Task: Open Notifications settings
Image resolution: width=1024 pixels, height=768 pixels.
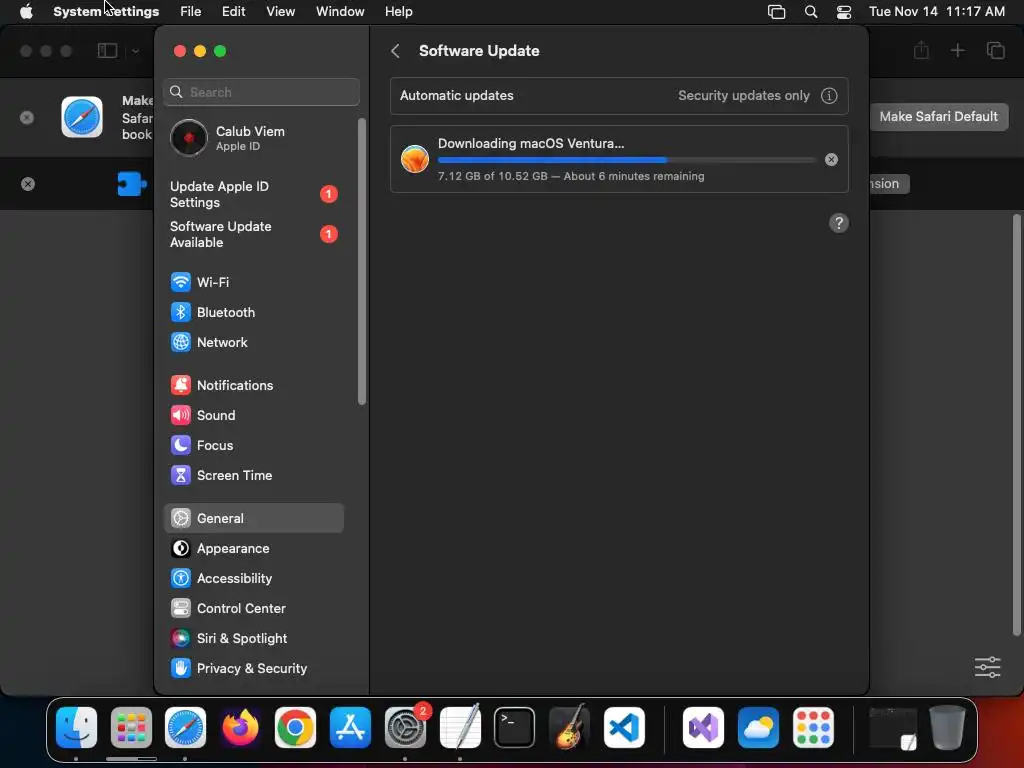Action: (253, 385)
